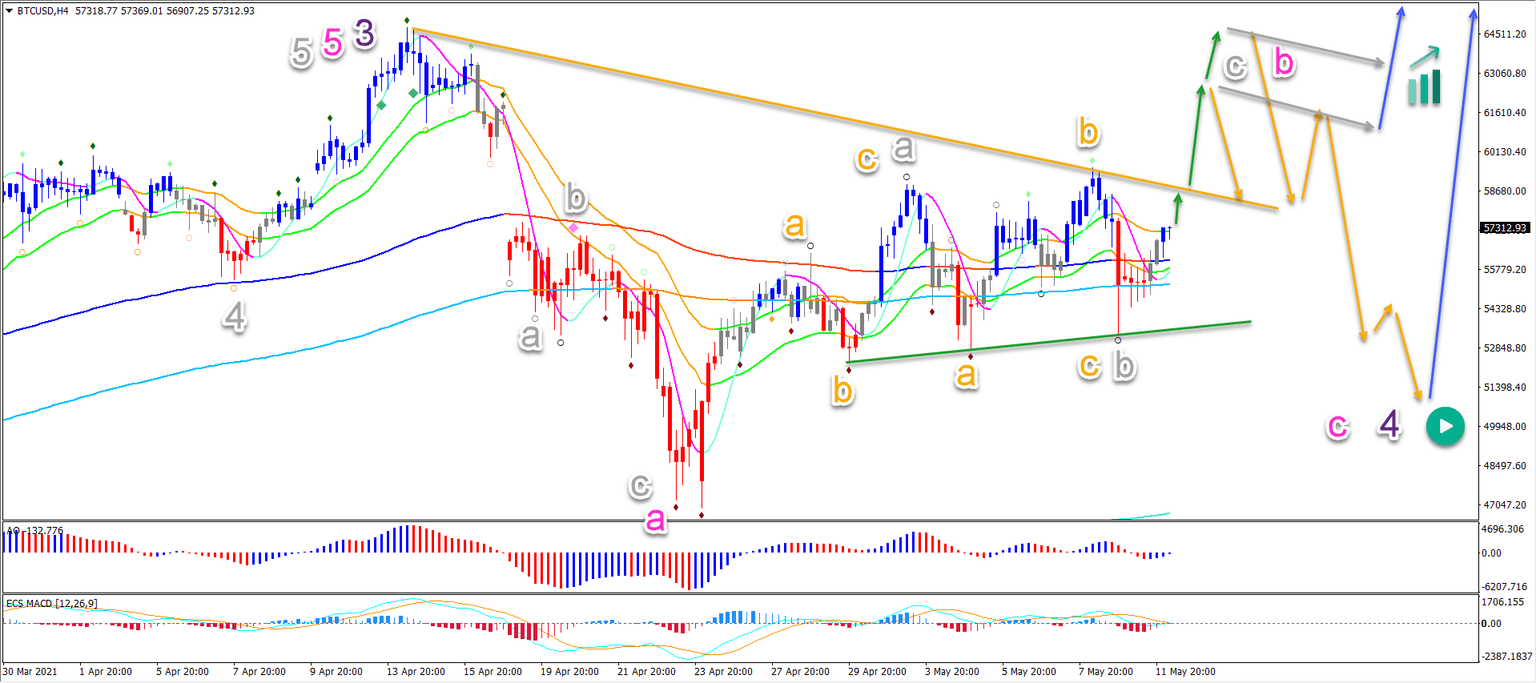
Task: Click the gray number '4' annotation on the left
Action: (235, 318)
